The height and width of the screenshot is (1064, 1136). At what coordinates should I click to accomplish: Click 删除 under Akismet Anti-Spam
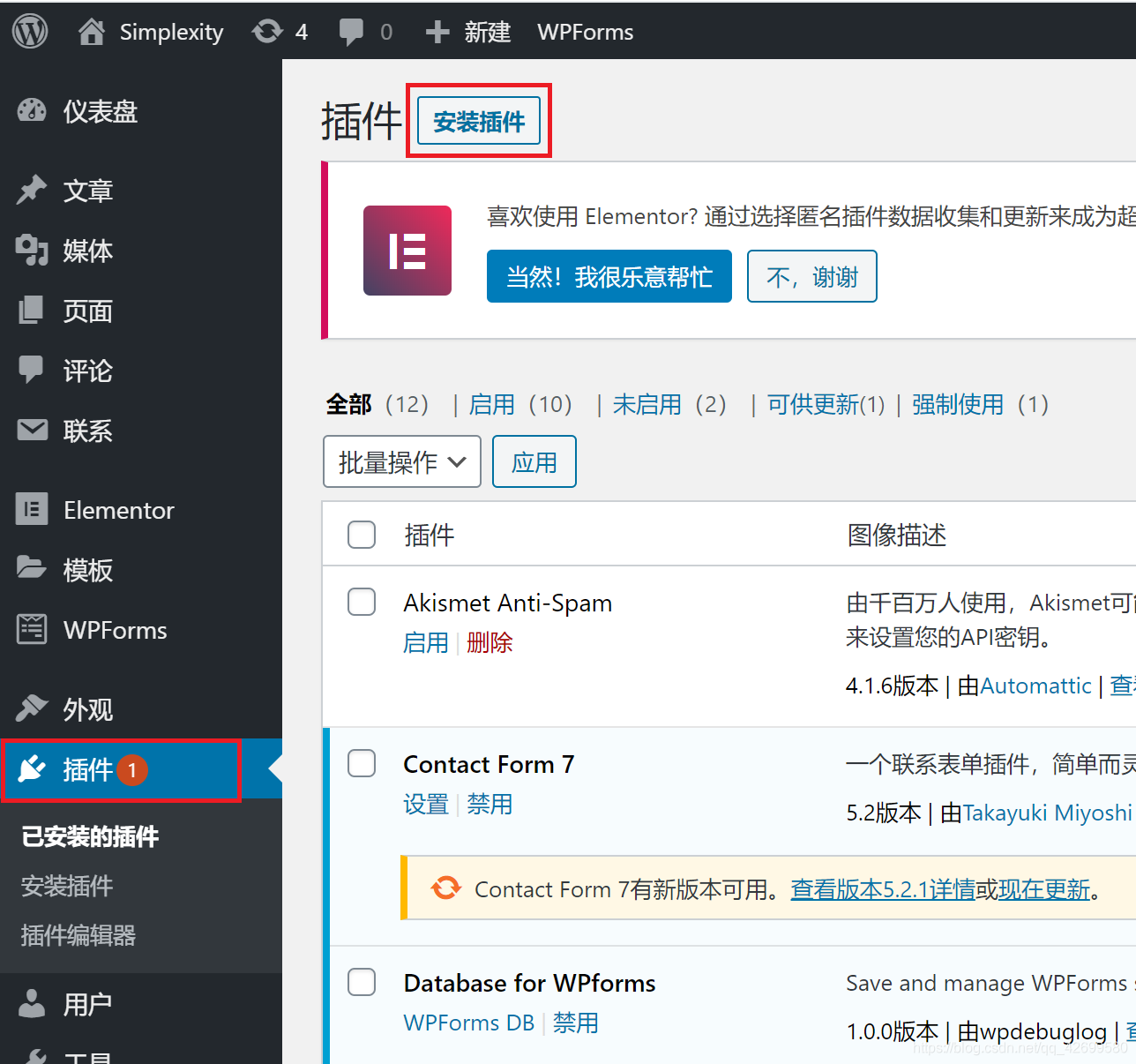click(490, 642)
